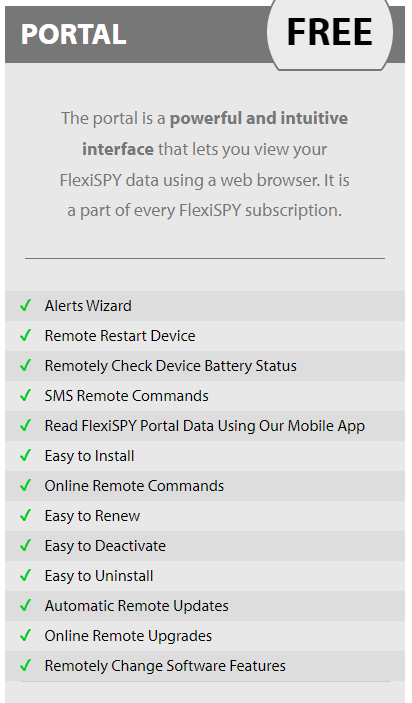Image resolution: width=412 pixels, height=703 pixels.
Task: Select the Online Remote Upgrades feature row
Action: (205, 636)
